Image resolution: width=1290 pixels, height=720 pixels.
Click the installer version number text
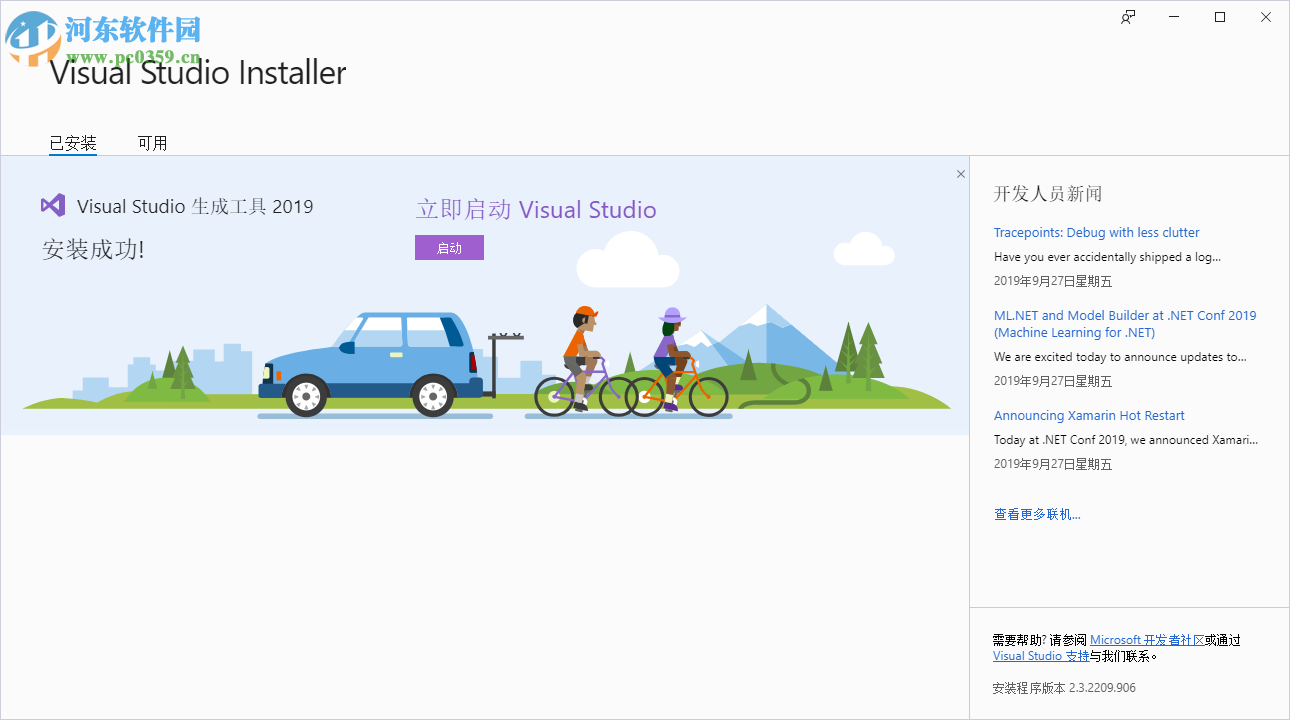tap(1063, 687)
